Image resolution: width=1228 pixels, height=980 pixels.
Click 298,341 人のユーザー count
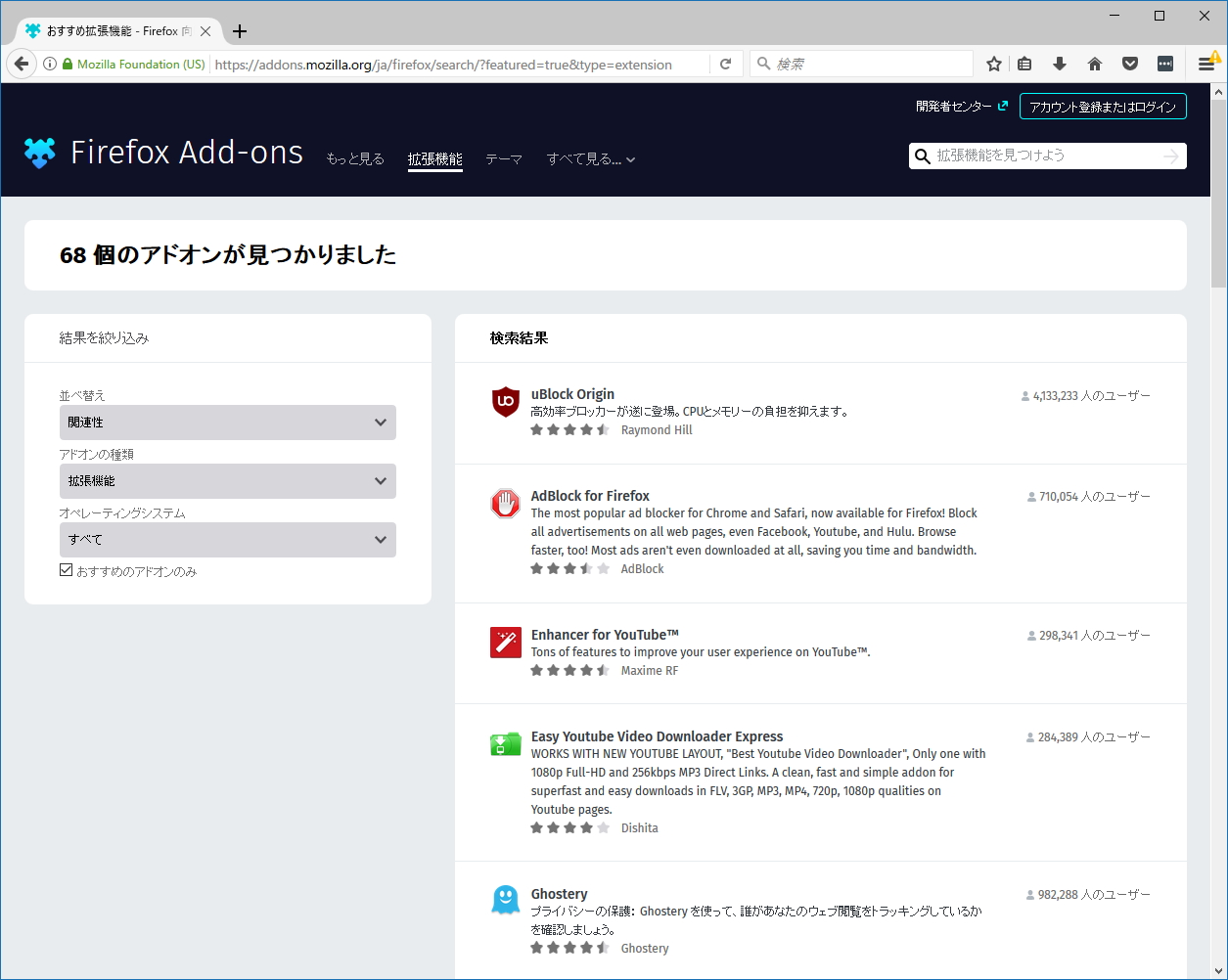[x=1089, y=636]
